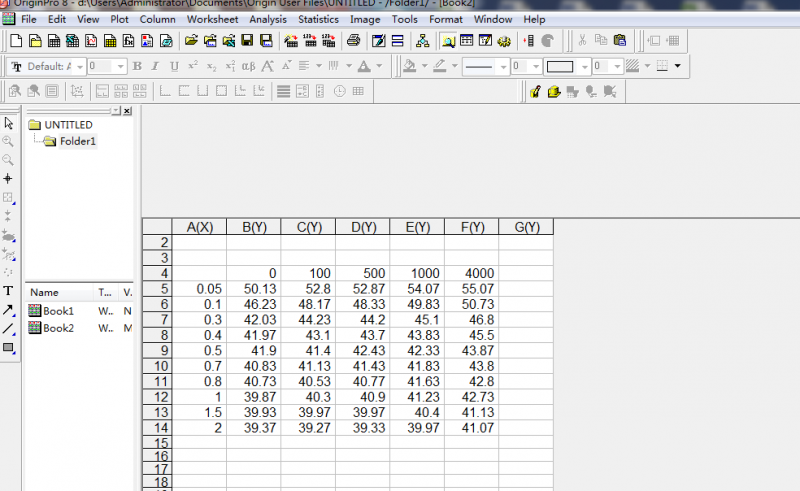
Task: Click the Add New Columns icon
Action: tap(529, 41)
